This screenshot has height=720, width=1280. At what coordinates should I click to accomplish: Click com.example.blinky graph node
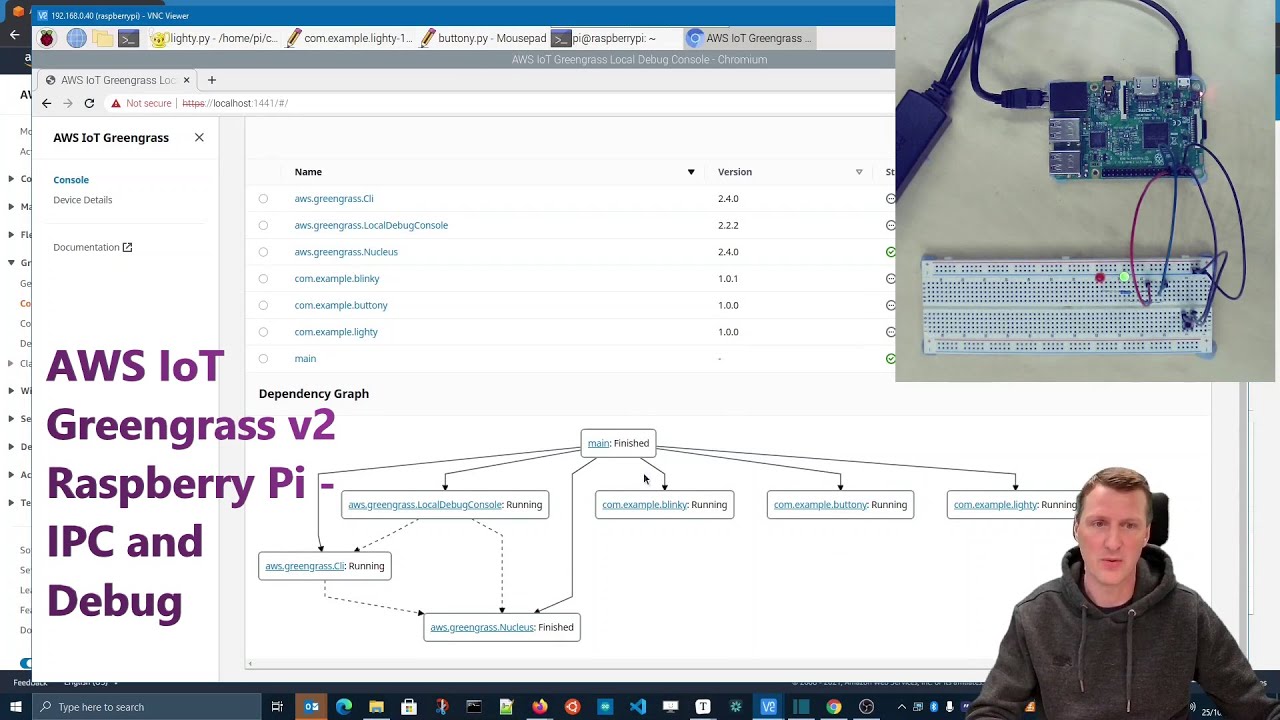(664, 505)
